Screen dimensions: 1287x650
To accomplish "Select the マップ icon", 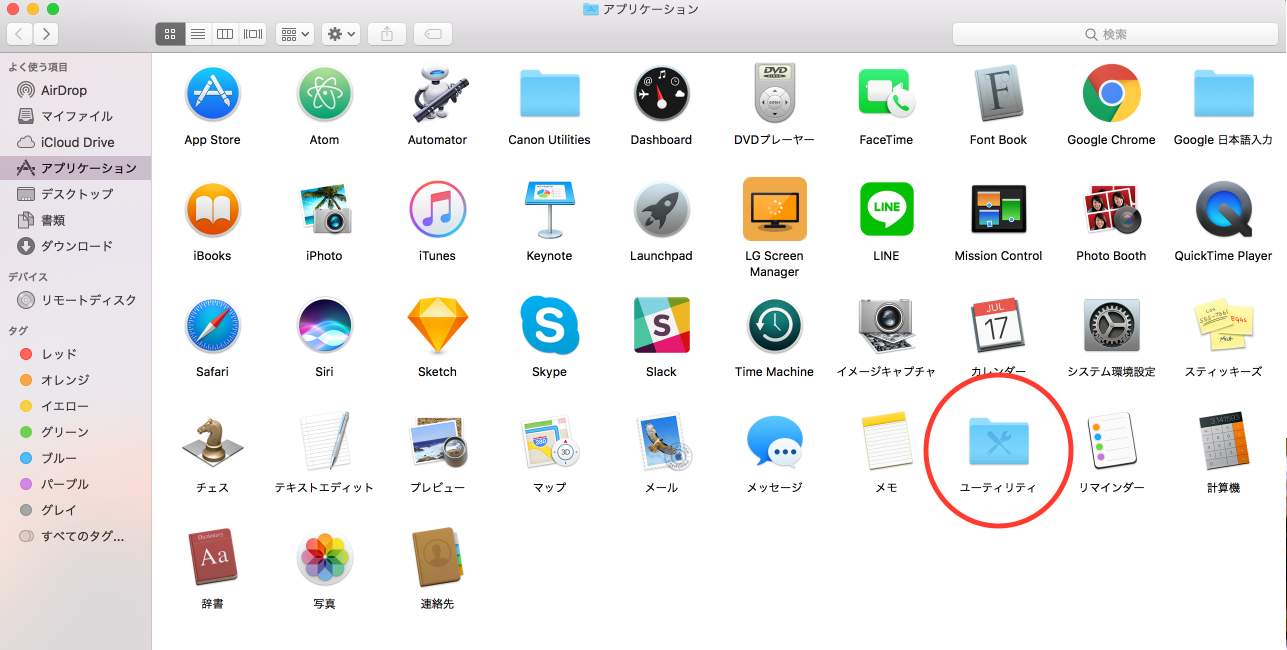I will coord(549,443).
